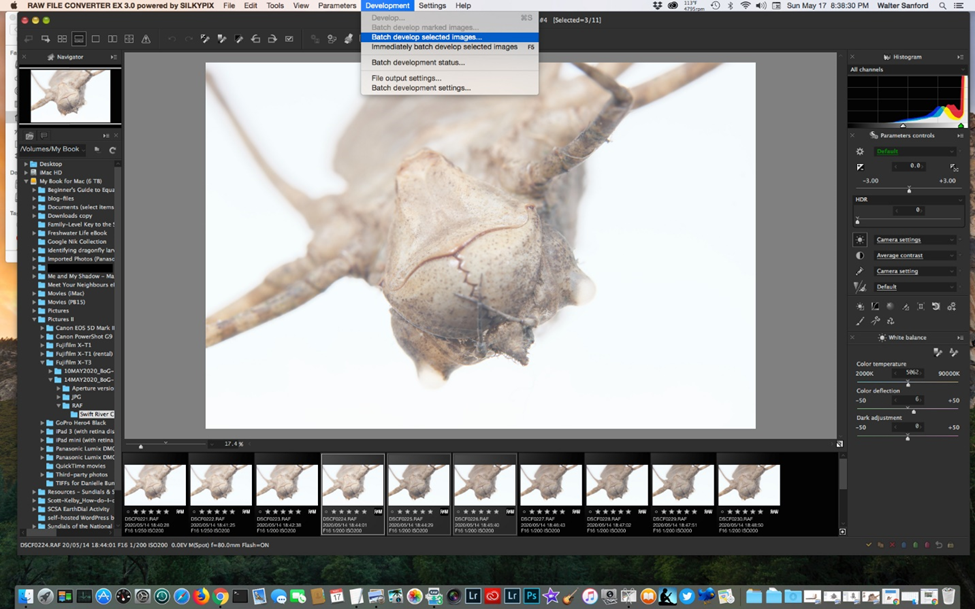The width and height of the screenshot is (975, 609).
Task: Select the 'All channels' histogram label
Action: pos(867,70)
